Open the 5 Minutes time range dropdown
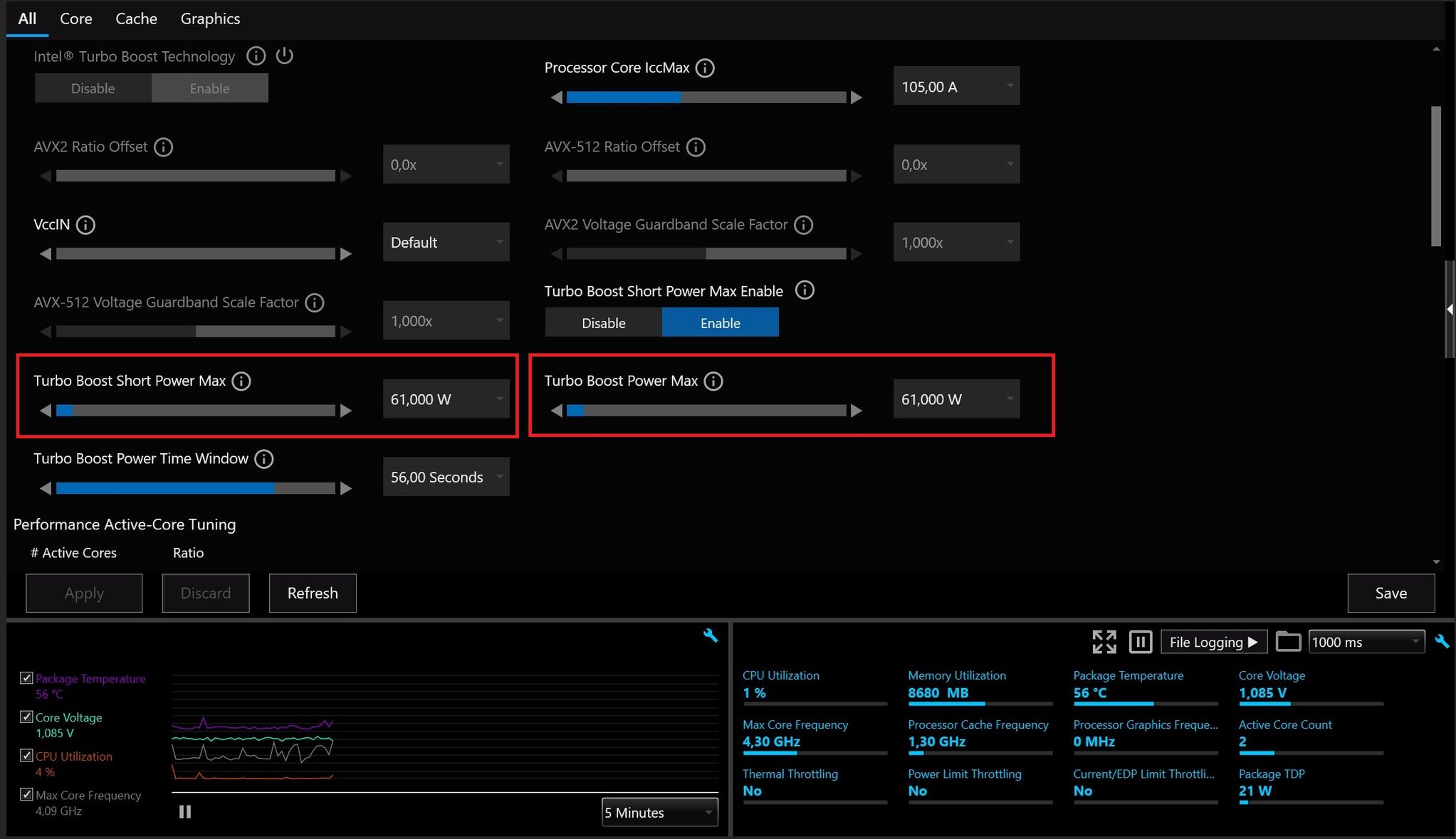Screen dimensions: 1456x839 [659, 813]
